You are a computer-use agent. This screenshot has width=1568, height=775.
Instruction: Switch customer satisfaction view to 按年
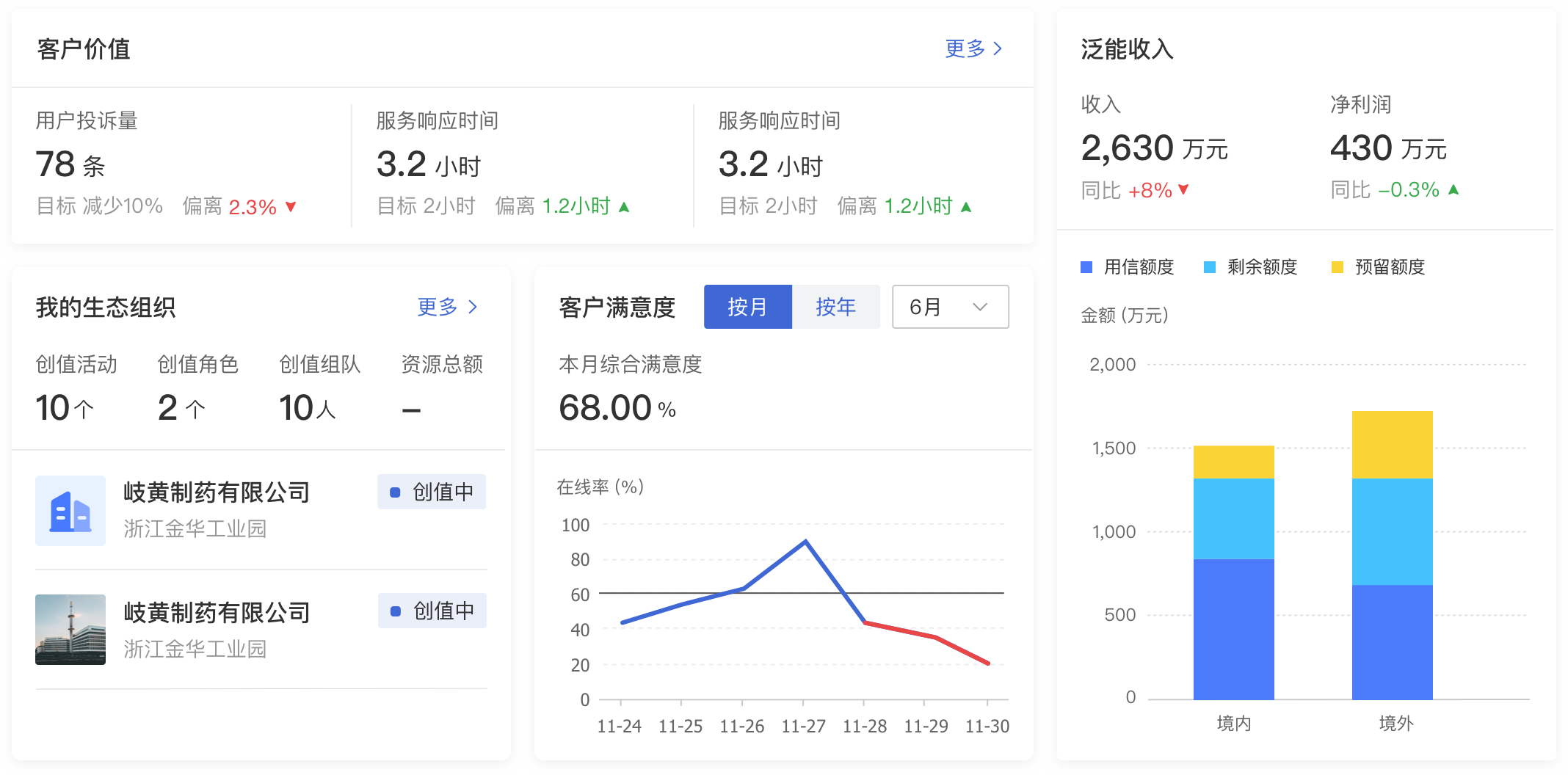pyautogui.click(x=836, y=307)
